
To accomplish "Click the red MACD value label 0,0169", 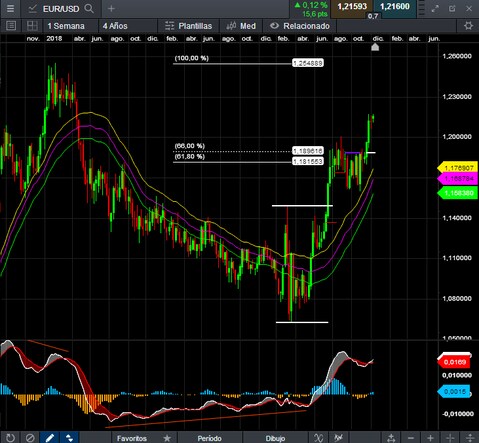I will pyautogui.click(x=454, y=362).
